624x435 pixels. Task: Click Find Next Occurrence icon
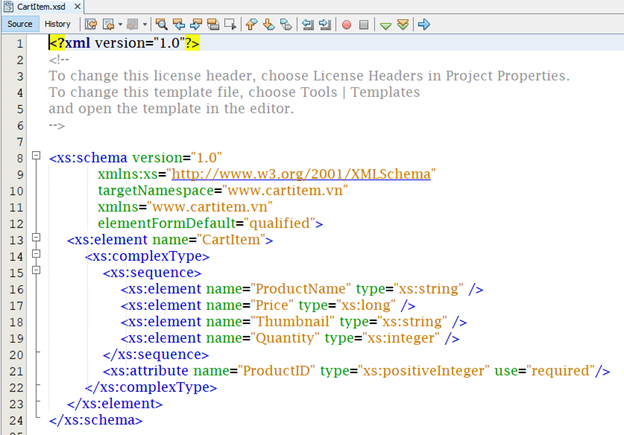pyautogui.click(x=196, y=24)
